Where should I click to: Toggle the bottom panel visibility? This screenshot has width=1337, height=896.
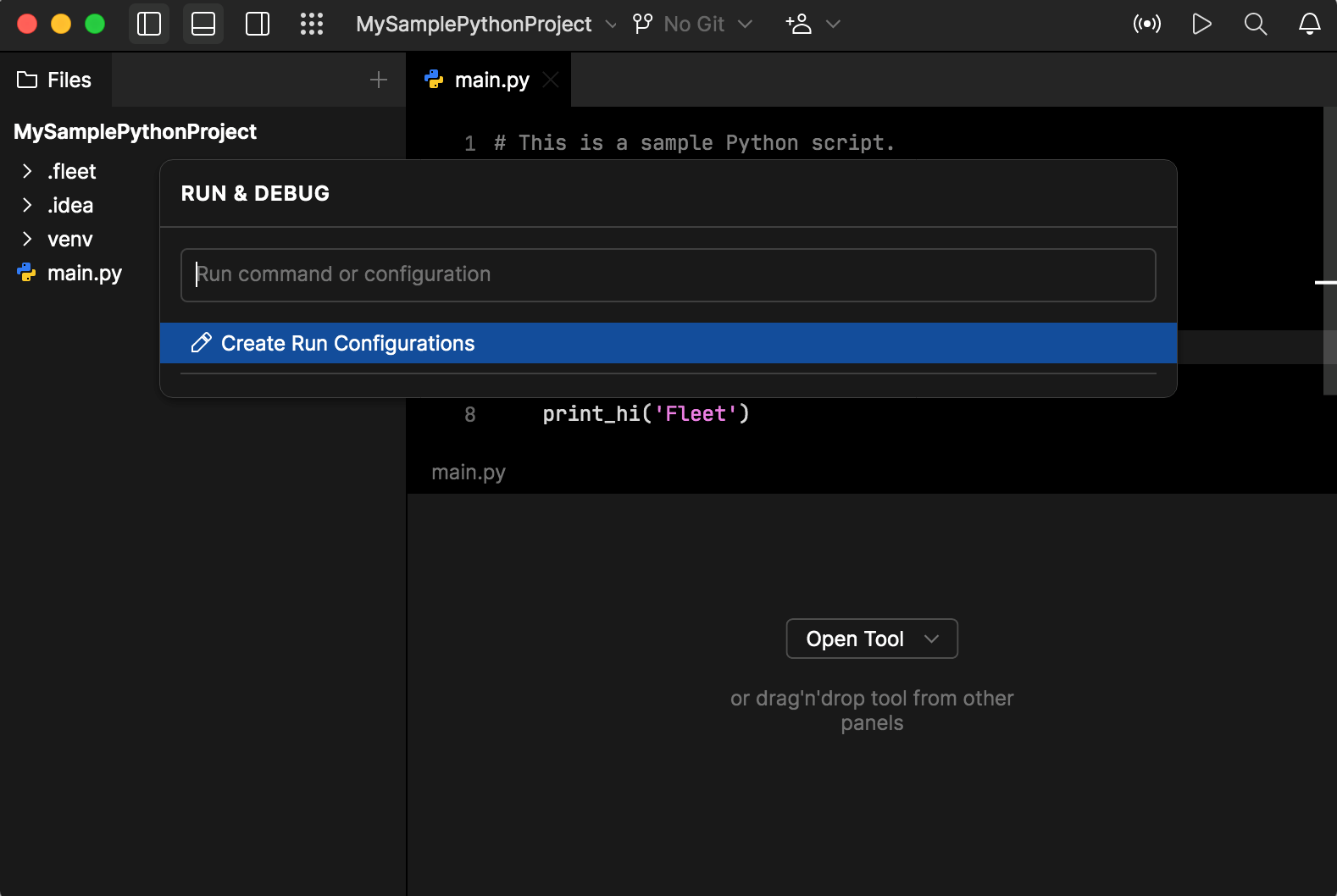coord(203,24)
